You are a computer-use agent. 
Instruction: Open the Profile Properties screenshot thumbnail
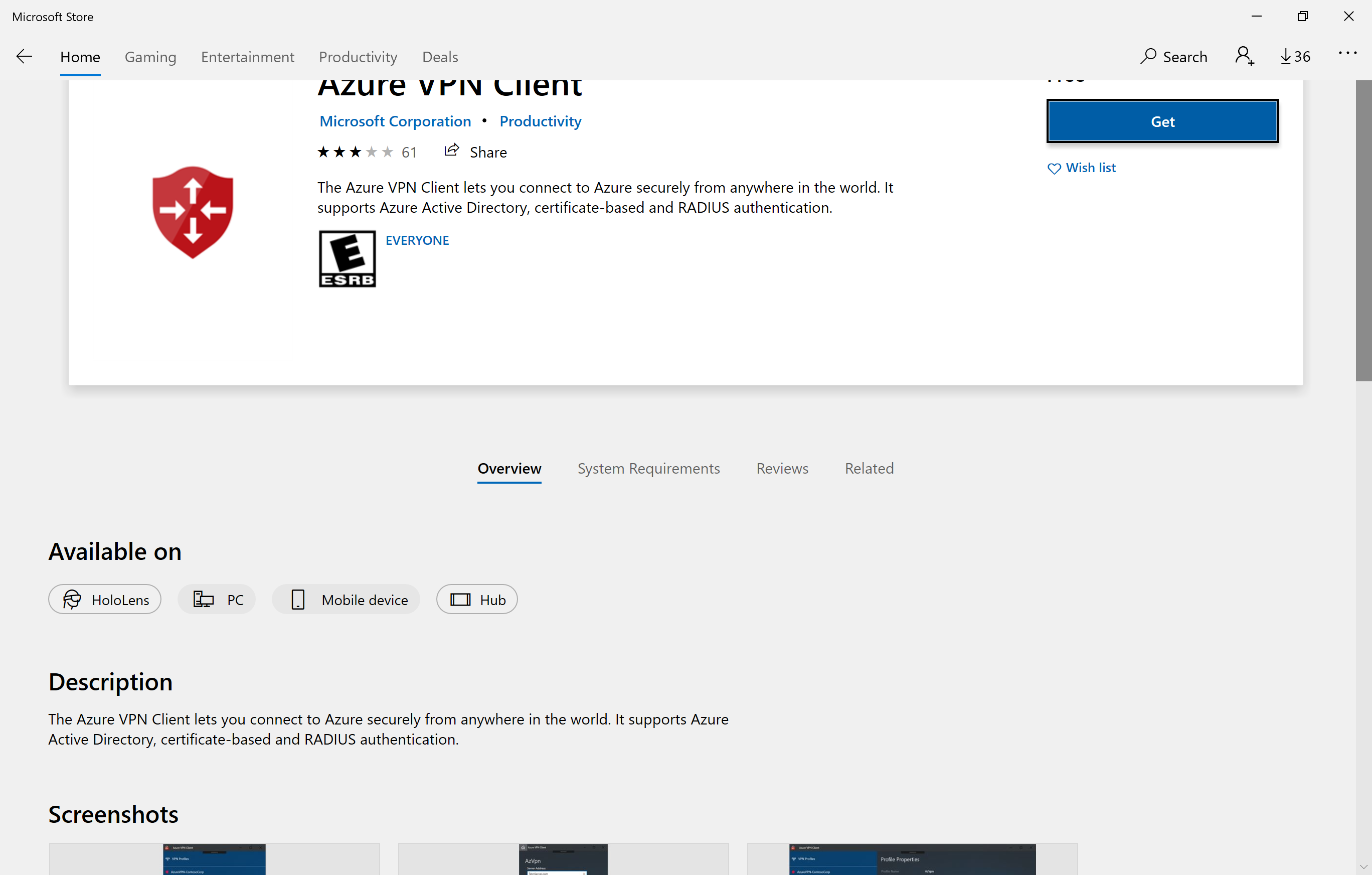(912, 859)
